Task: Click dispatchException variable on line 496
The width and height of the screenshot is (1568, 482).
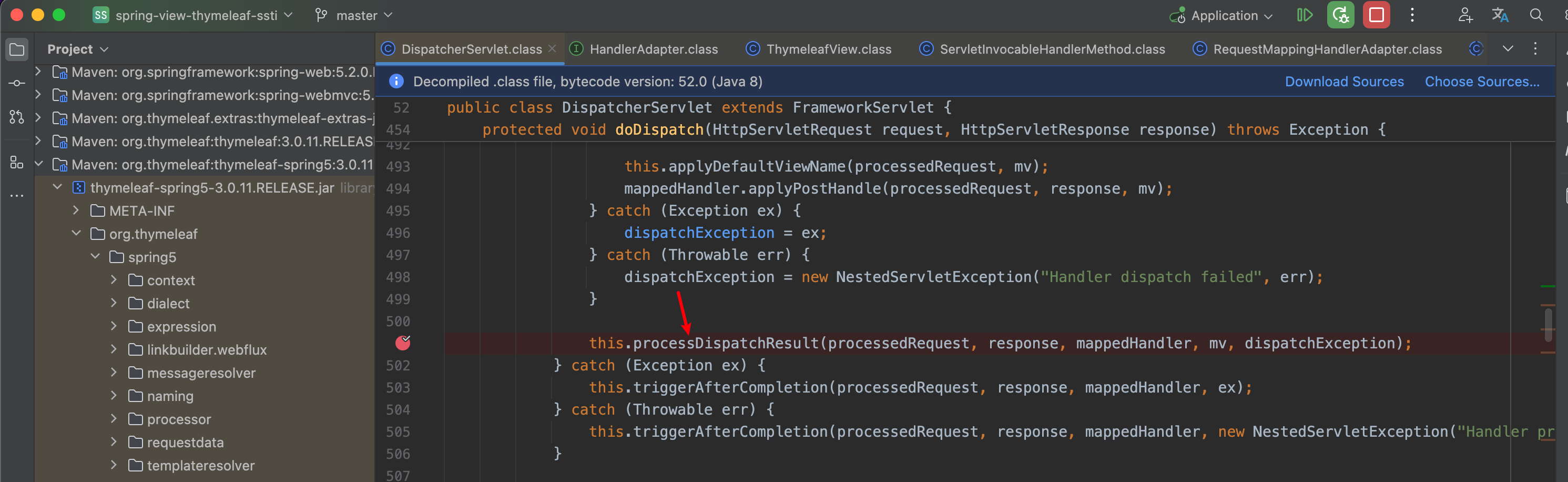Action: (x=699, y=233)
